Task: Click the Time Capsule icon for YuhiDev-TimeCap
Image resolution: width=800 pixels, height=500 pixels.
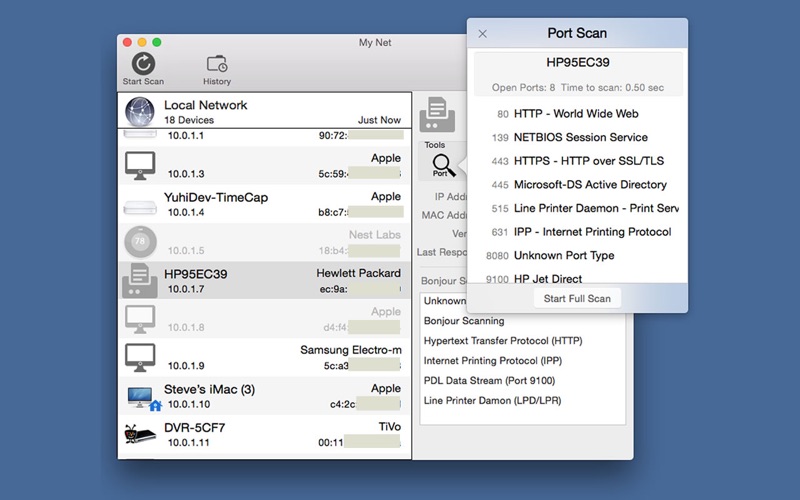Action: pyautogui.click(x=140, y=207)
